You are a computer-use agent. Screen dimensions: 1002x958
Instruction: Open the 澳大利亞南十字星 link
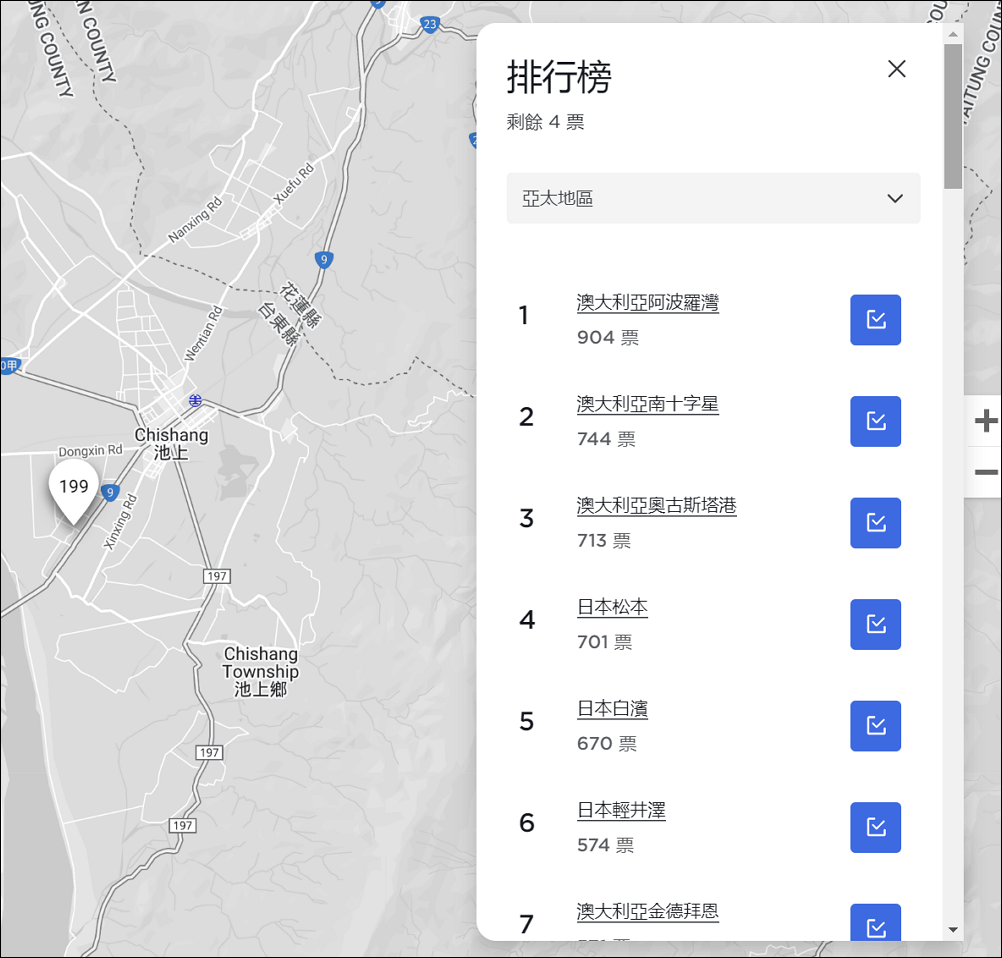click(647, 404)
